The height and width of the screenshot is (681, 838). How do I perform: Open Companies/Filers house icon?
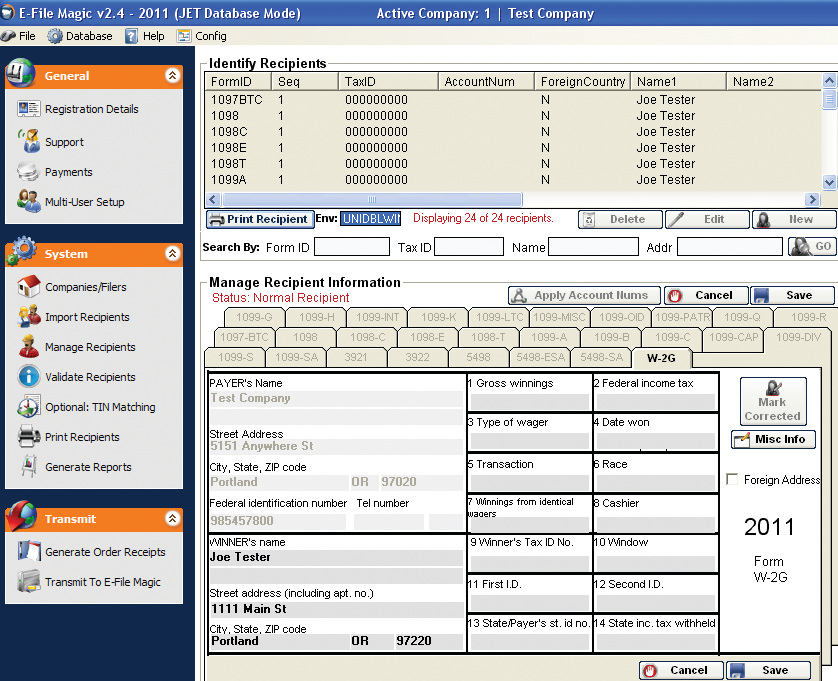point(28,287)
